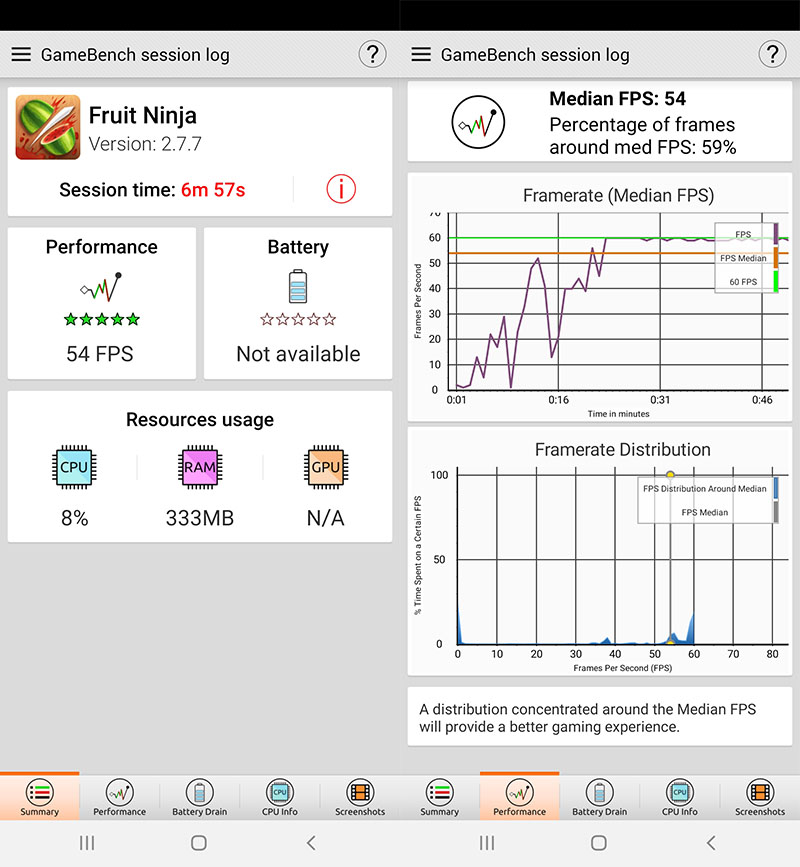Open red session info icon
This screenshot has width=800, height=867.
(341, 189)
